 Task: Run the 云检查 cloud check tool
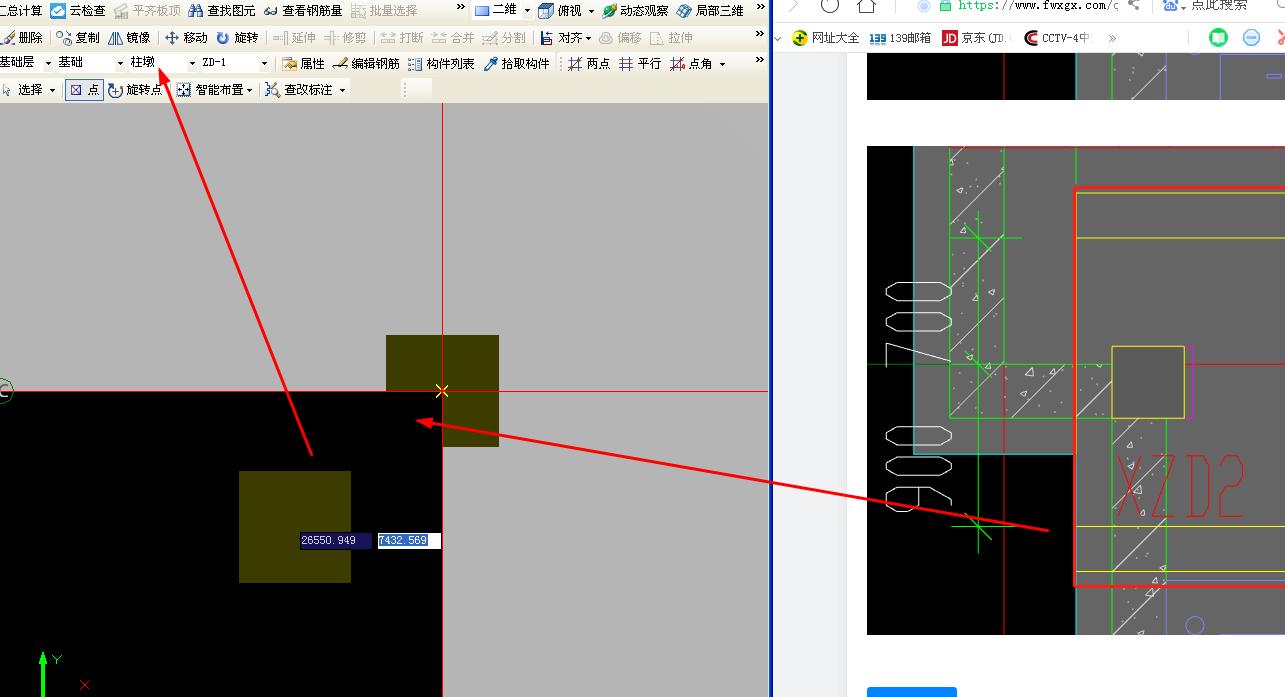(78, 11)
